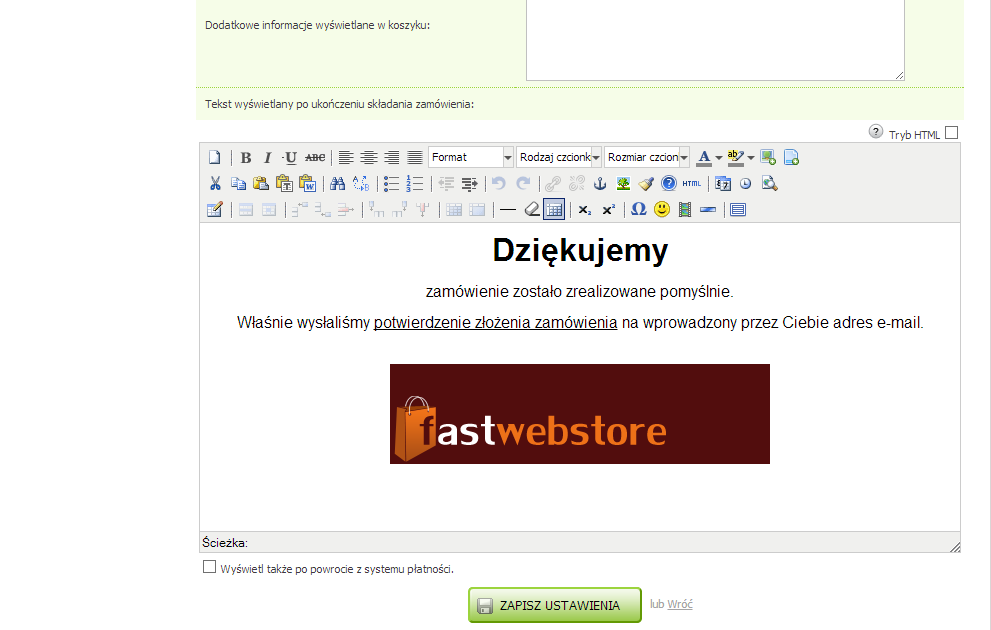The width and height of the screenshot is (991, 630).
Task: Click the Paste icon
Action: [x=261, y=183]
